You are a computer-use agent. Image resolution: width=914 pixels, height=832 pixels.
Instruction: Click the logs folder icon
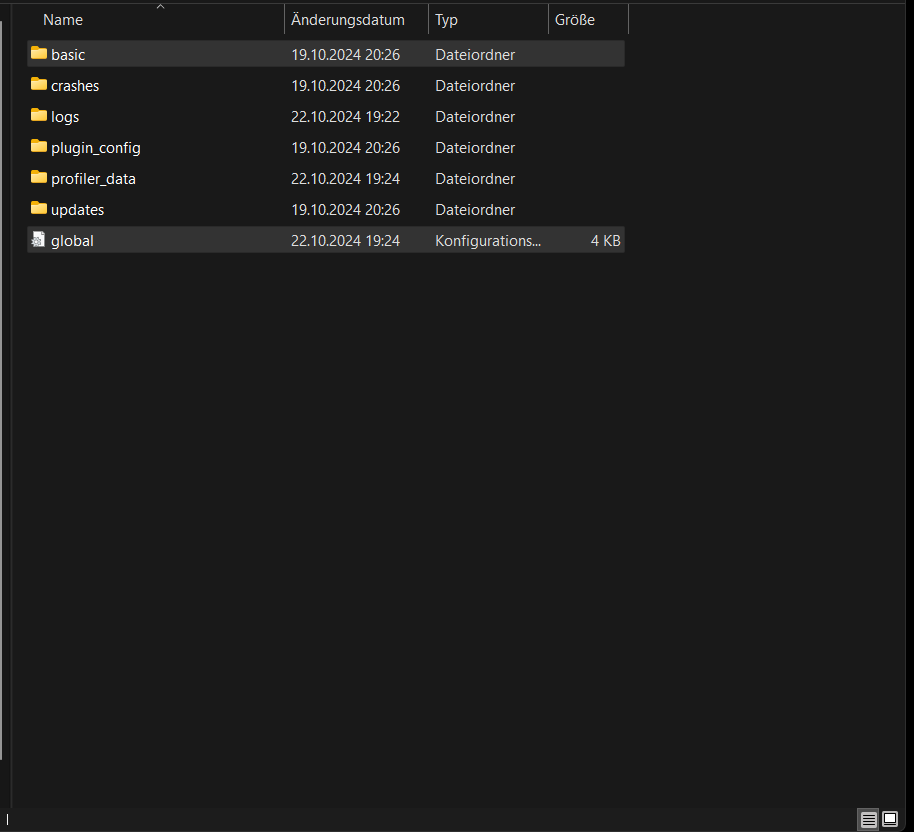39,115
